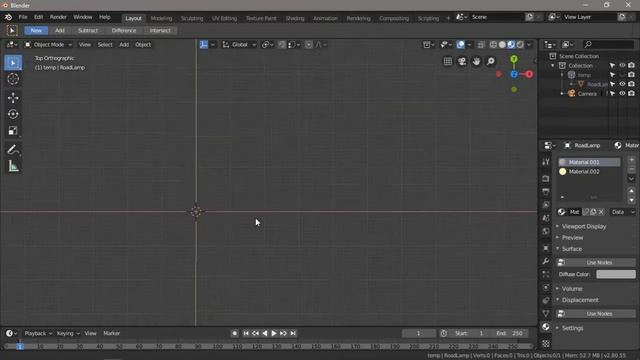Viewport: 640px width, 360px height.
Task: Hide Camera with its eye icon
Action: tap(622, 93)
